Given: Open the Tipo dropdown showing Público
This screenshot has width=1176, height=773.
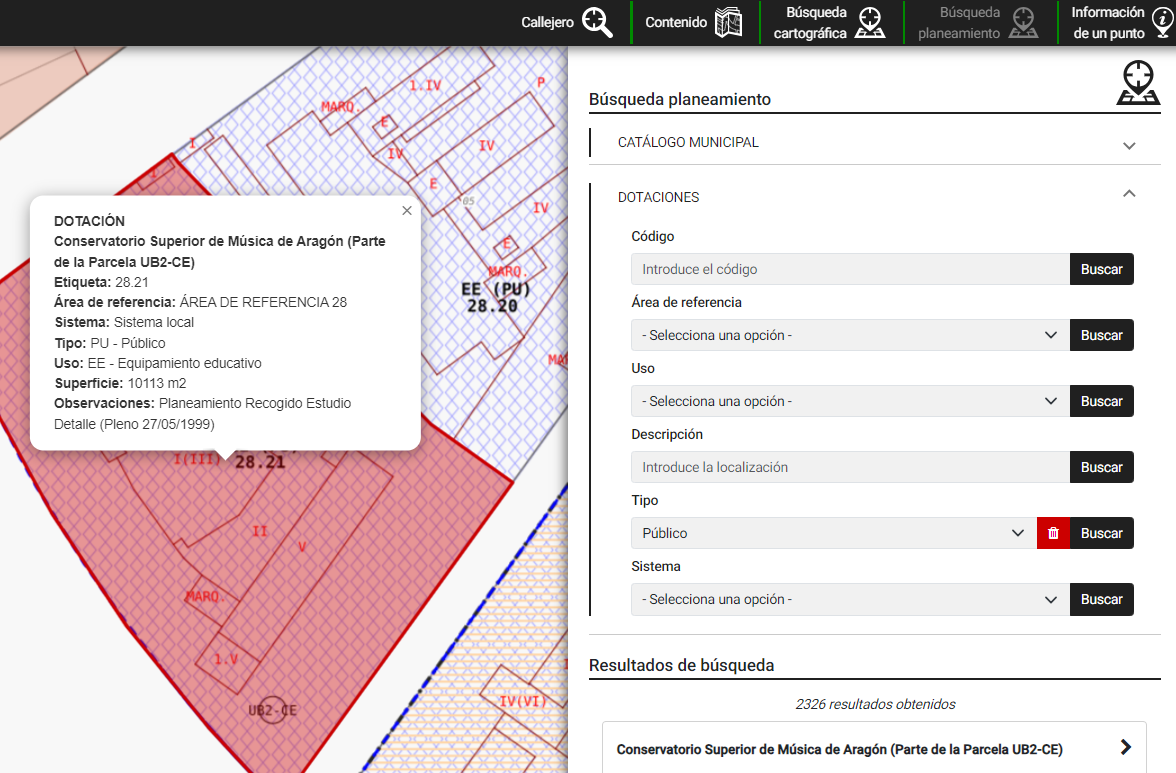Looking at the screenshot, I should (x=834, y=533).
